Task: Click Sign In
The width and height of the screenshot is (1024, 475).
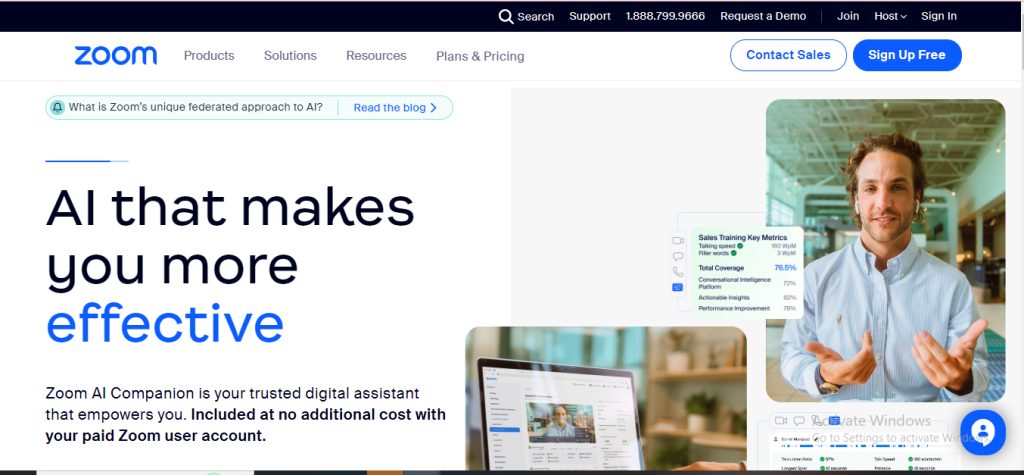Action: [x=938, y=16]
